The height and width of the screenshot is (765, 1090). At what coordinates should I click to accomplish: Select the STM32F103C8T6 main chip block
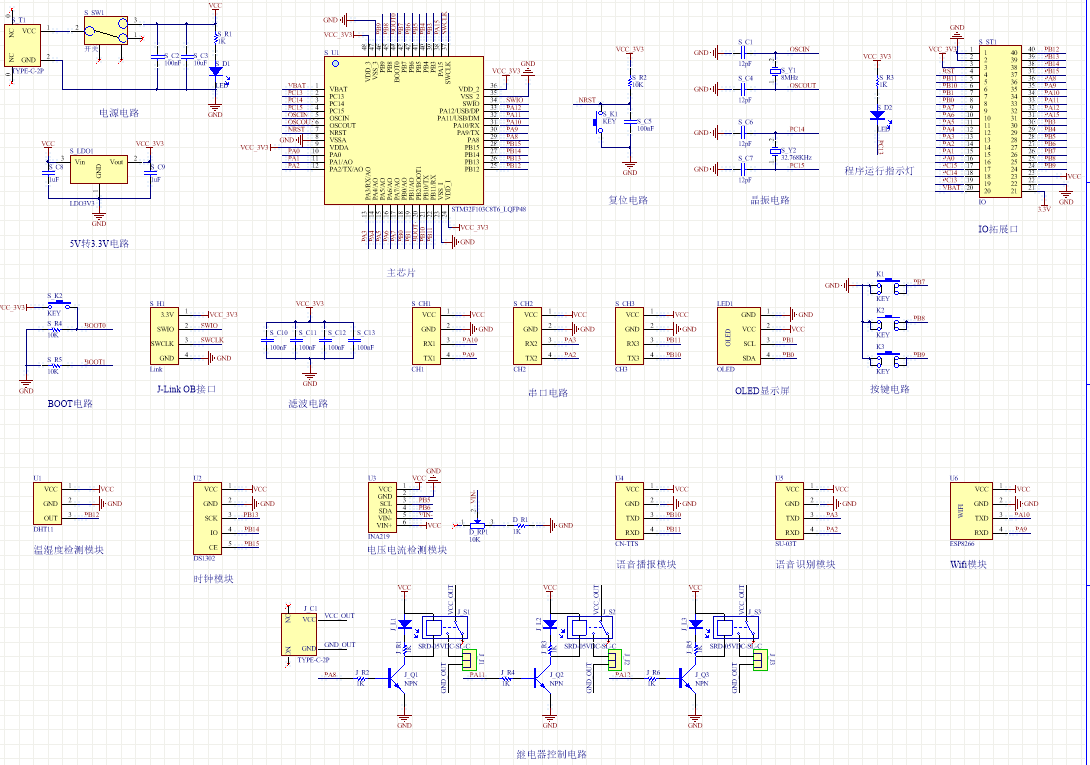coord(404,131)
